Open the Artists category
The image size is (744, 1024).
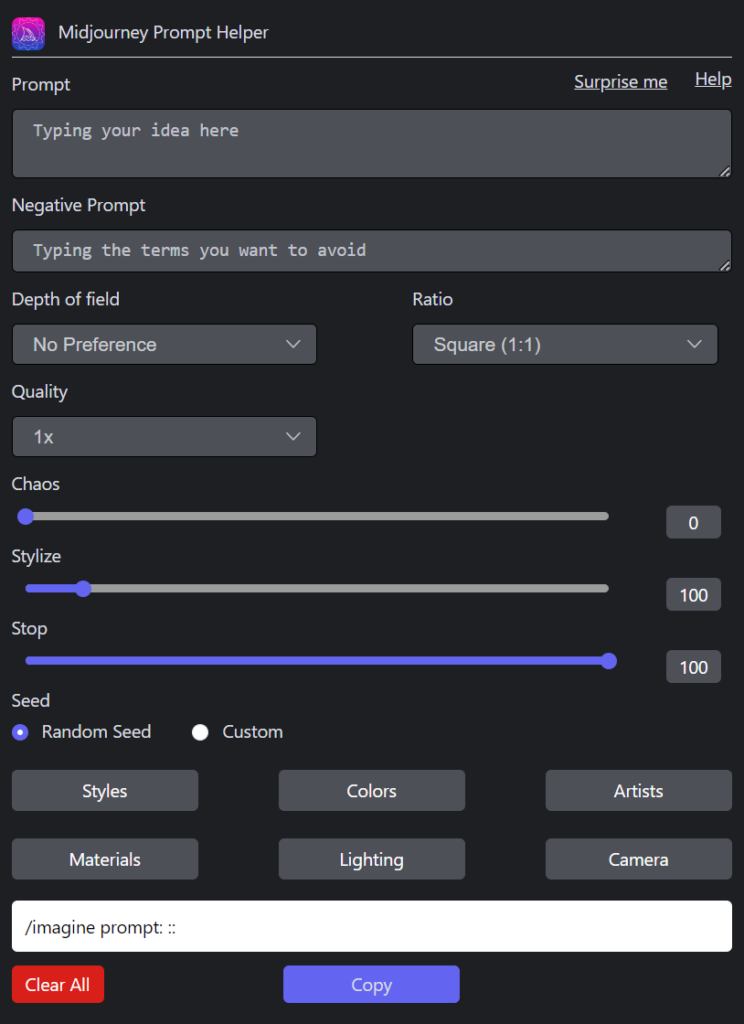tap(638, 790)
